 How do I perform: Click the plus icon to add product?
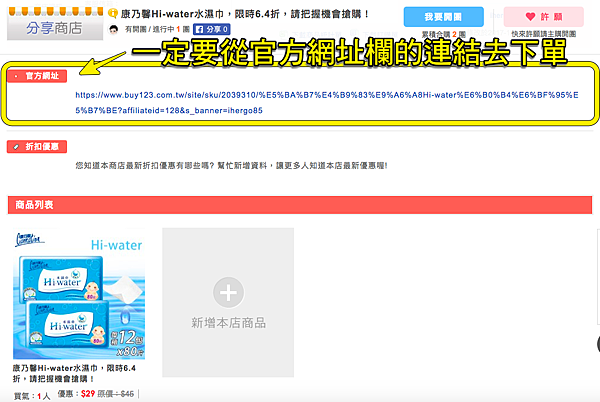pos(228,293)
